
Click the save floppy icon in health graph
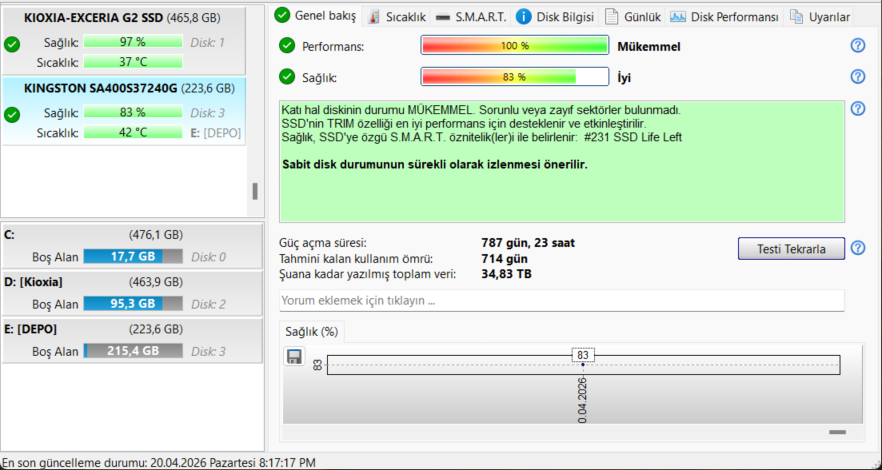[294, 356]
